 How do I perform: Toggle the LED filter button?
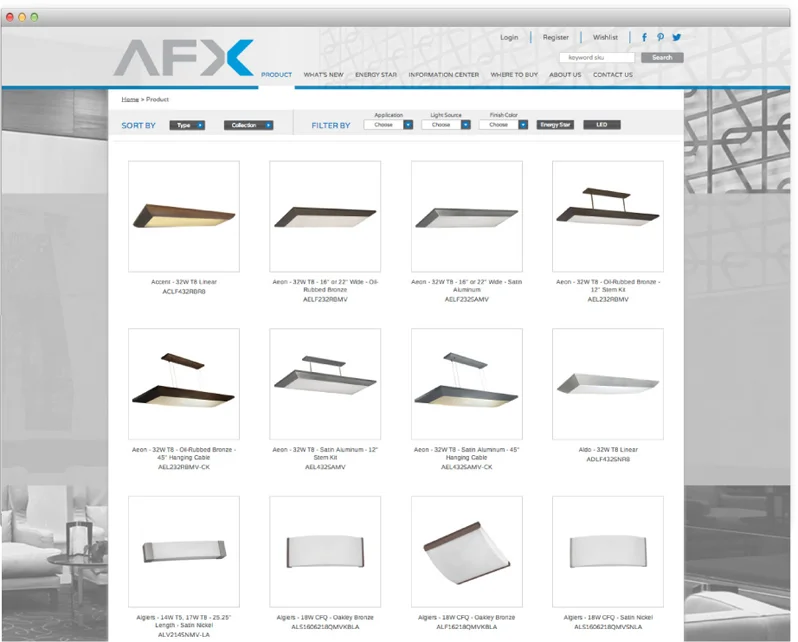click(x=602, y=125)
